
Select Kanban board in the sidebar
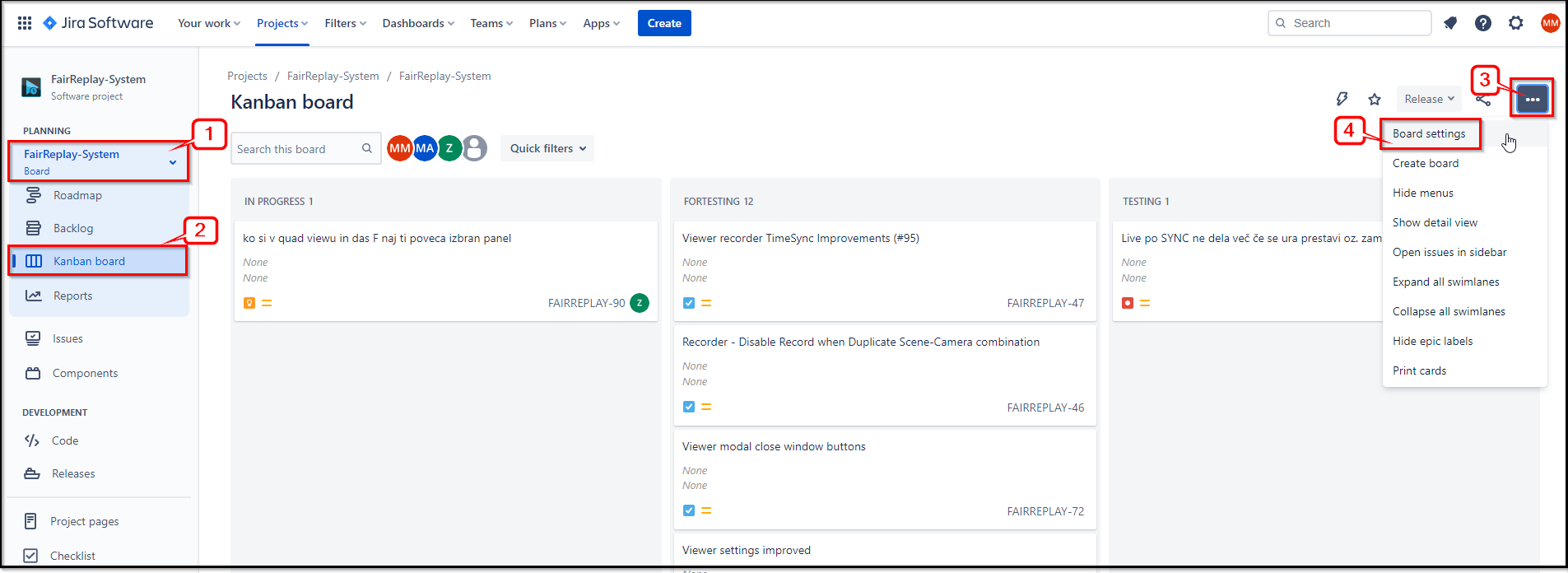(99, 261)
